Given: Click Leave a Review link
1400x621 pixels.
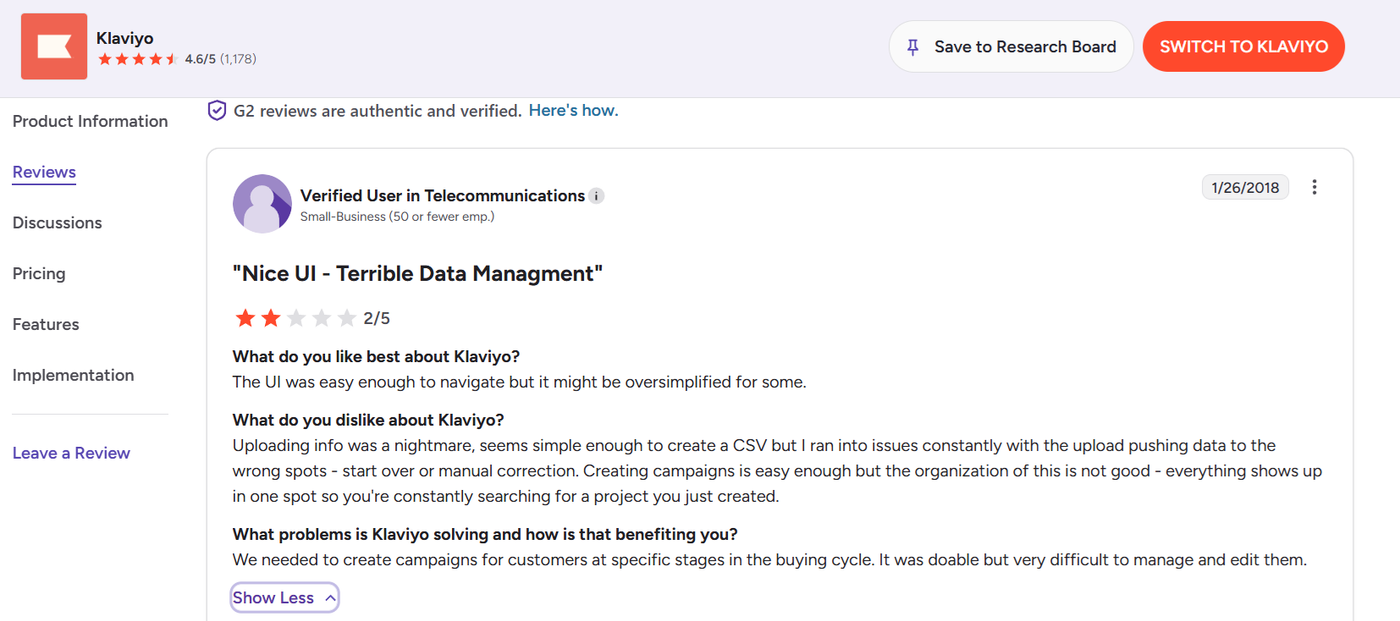Looking at the screenshot, I should [x=71, y=453].
